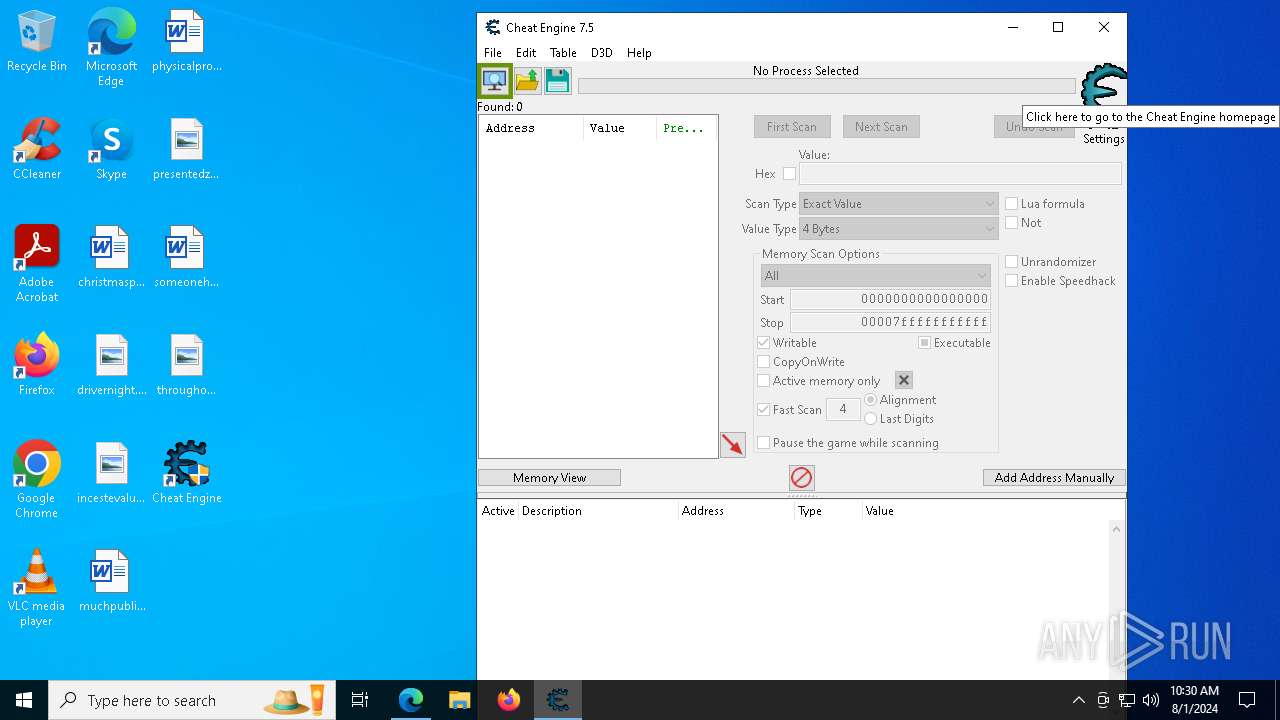This screenshot has width=1280, height=720.
Task: Open presentedz image file on desktop
Action: (x=187, y=149)
